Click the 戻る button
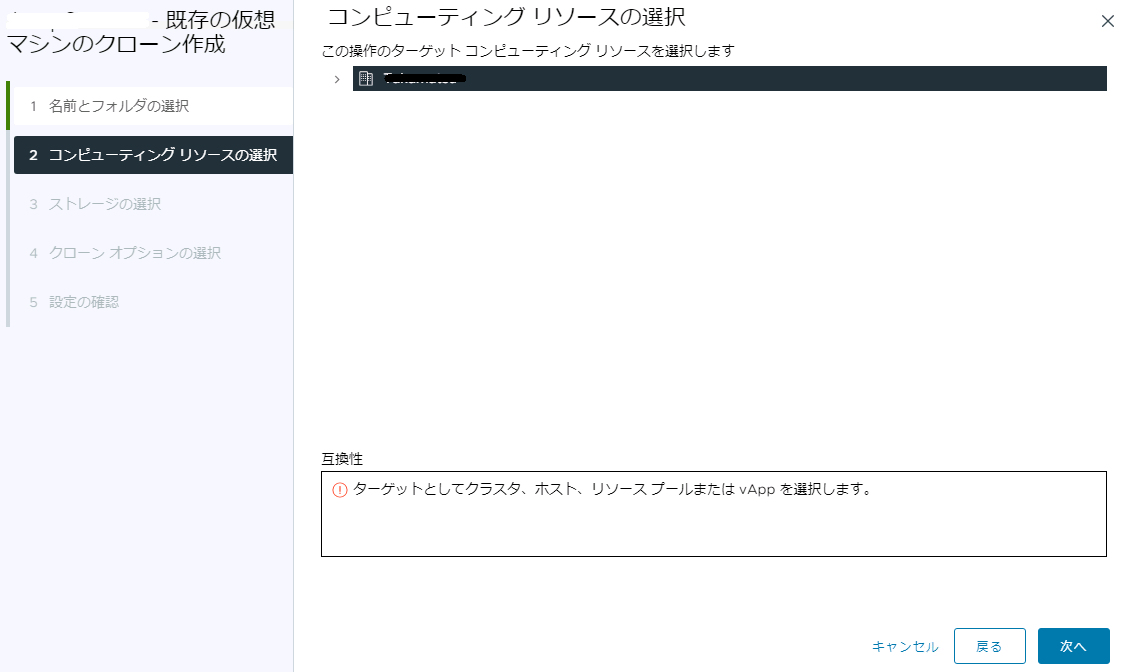Image resolution: width=1124 pixels, height=672 pixels. point(989,646)
